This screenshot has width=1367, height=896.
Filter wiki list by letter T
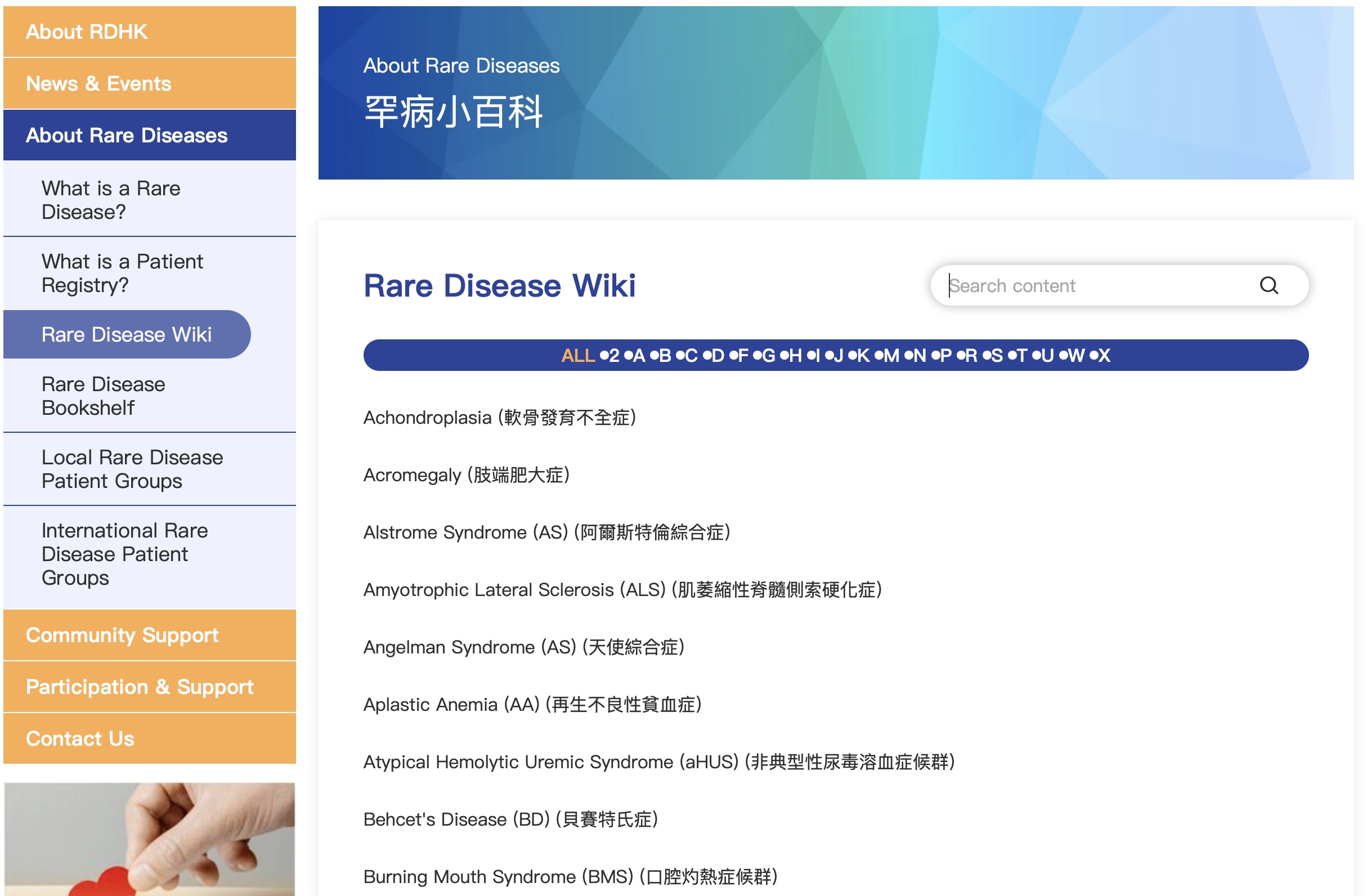pyautogui.click(x=1021, y=355)
